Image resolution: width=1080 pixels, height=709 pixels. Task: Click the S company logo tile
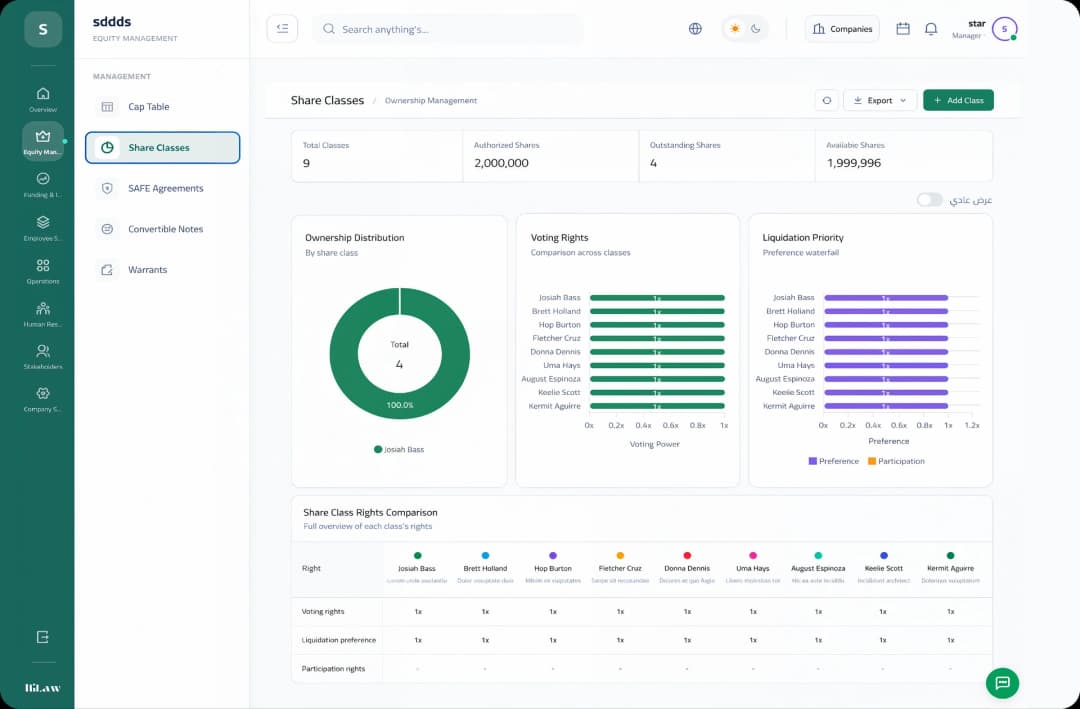[x=43, y=29]
